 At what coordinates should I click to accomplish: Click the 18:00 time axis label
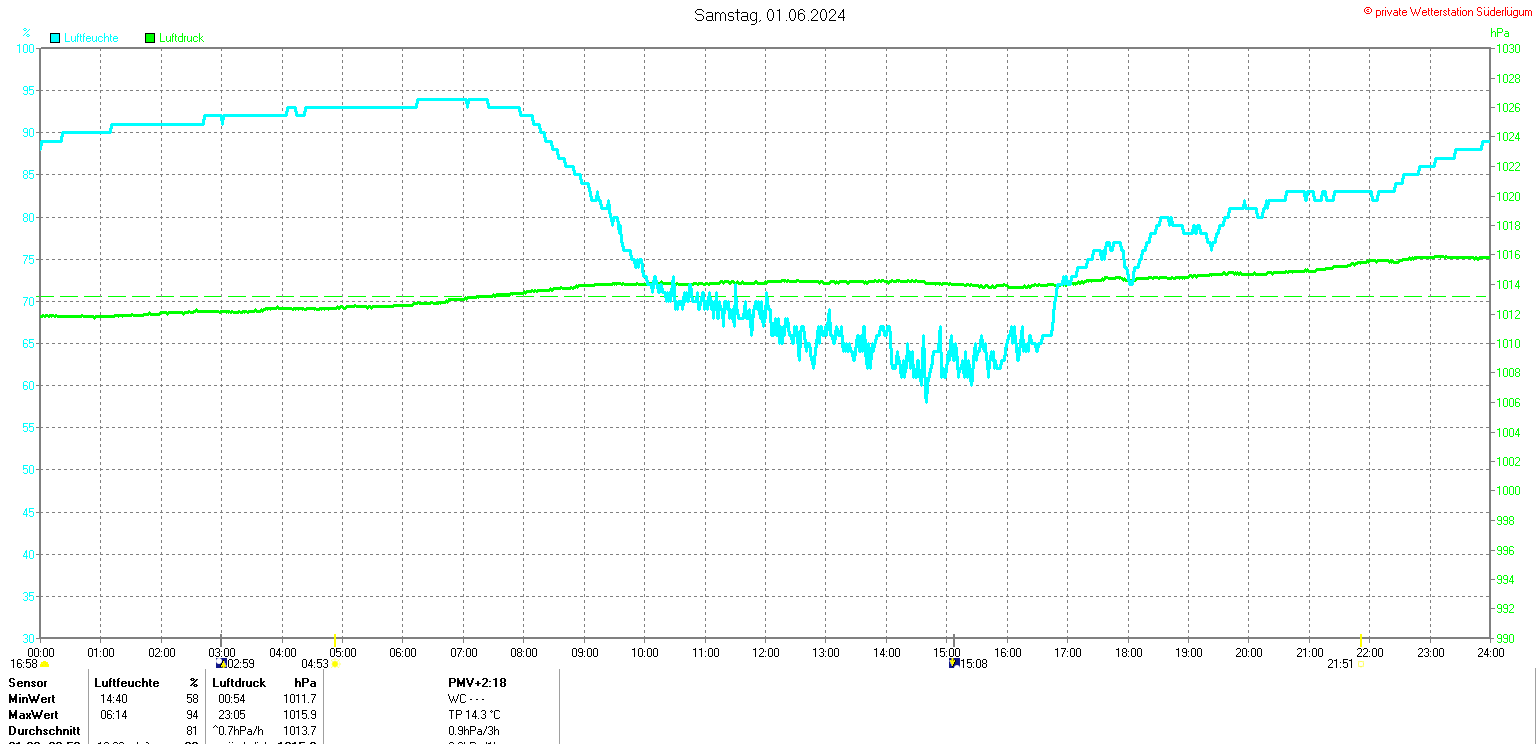[x=1128, y=653]
